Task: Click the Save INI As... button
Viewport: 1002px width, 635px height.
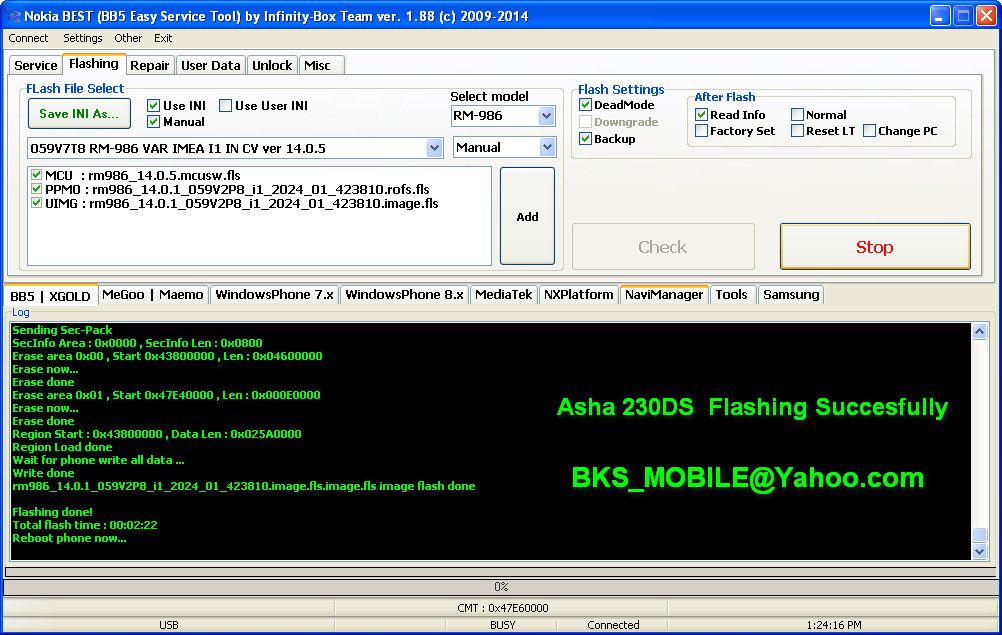Action: [79, 114]
